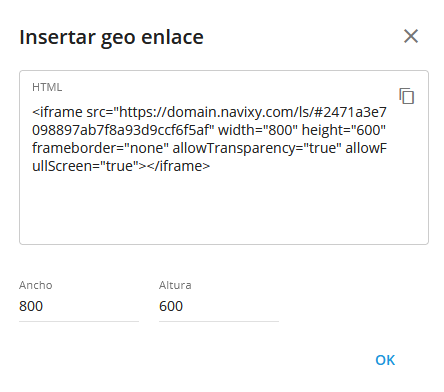The width and height of the screenshot is (444, 392).
Task: Place cursor at frameborder="none" text
Action: 100,148
